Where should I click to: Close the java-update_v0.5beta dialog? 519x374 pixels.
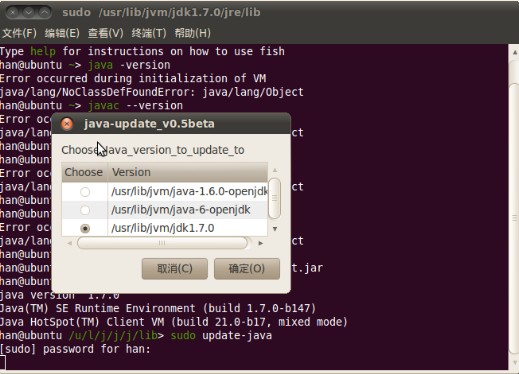(67, 124)
